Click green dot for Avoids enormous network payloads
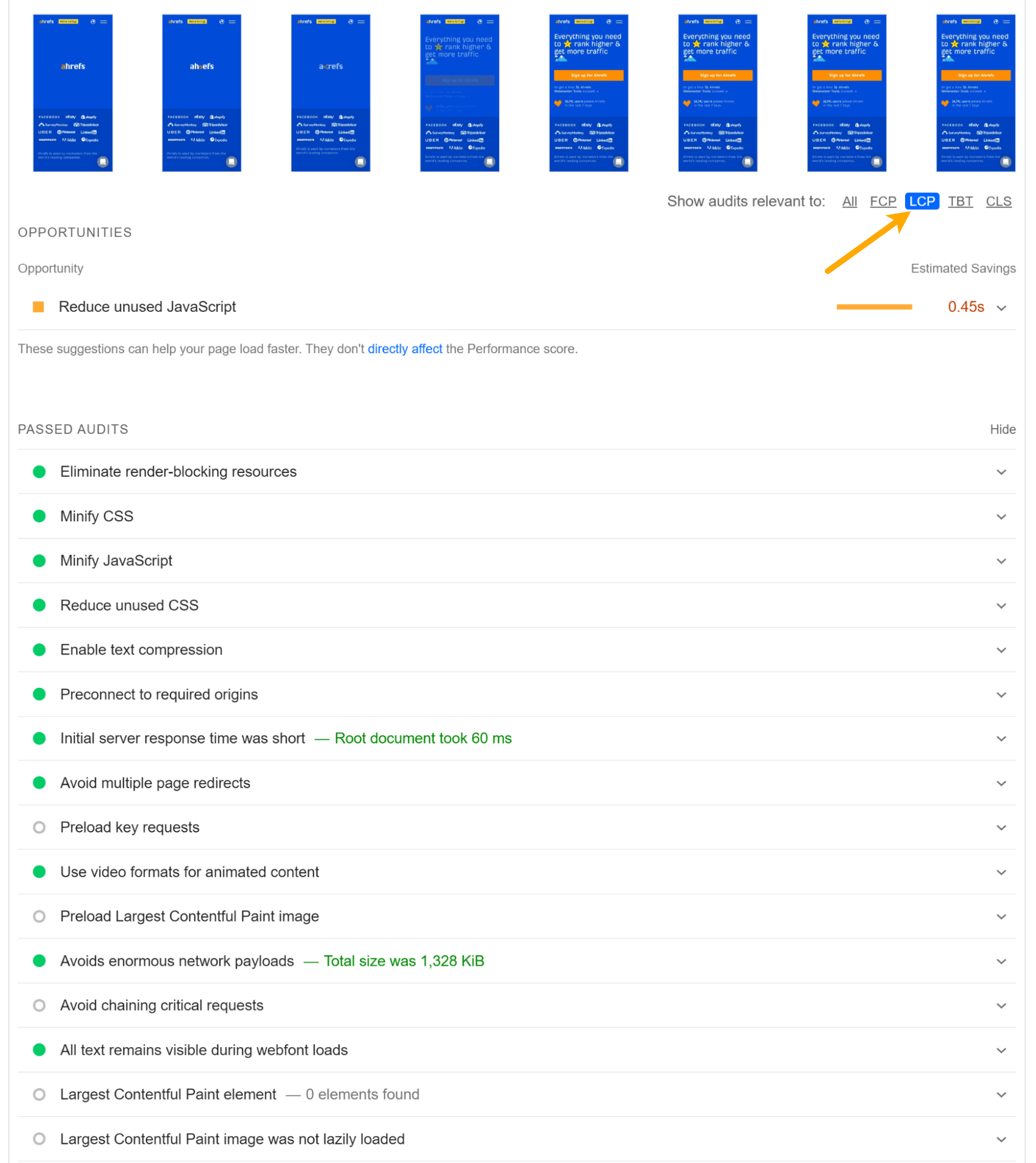The image size is (1036, 1163). coord(40,961)
